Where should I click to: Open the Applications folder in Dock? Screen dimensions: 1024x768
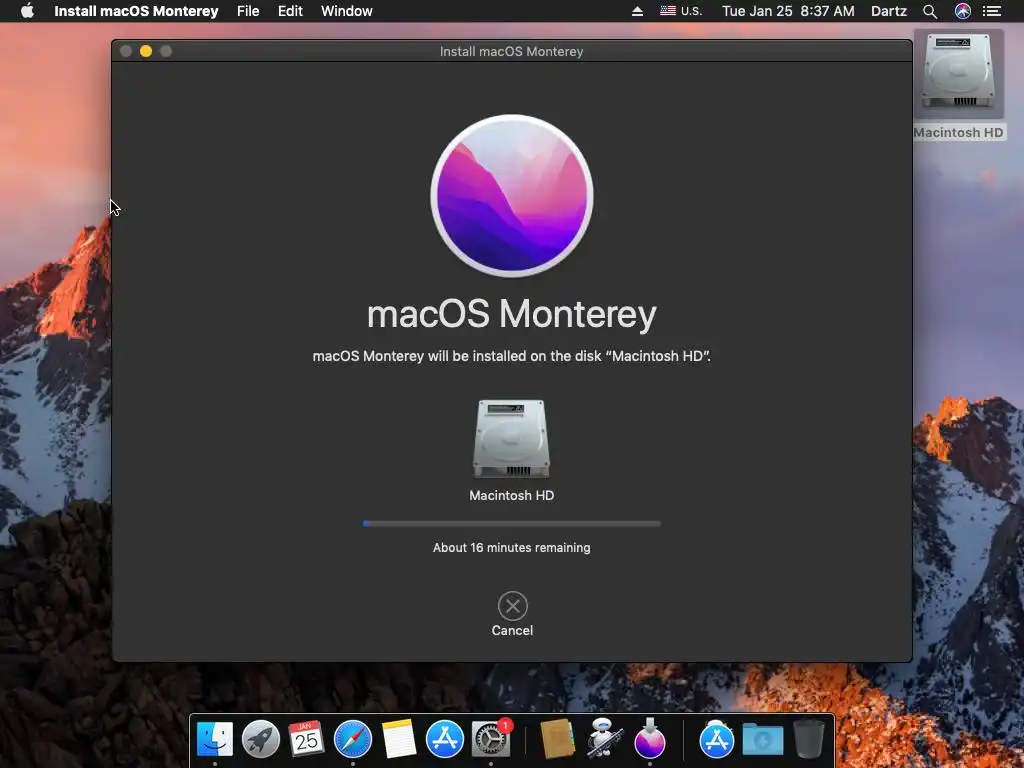tap(717, 739)
